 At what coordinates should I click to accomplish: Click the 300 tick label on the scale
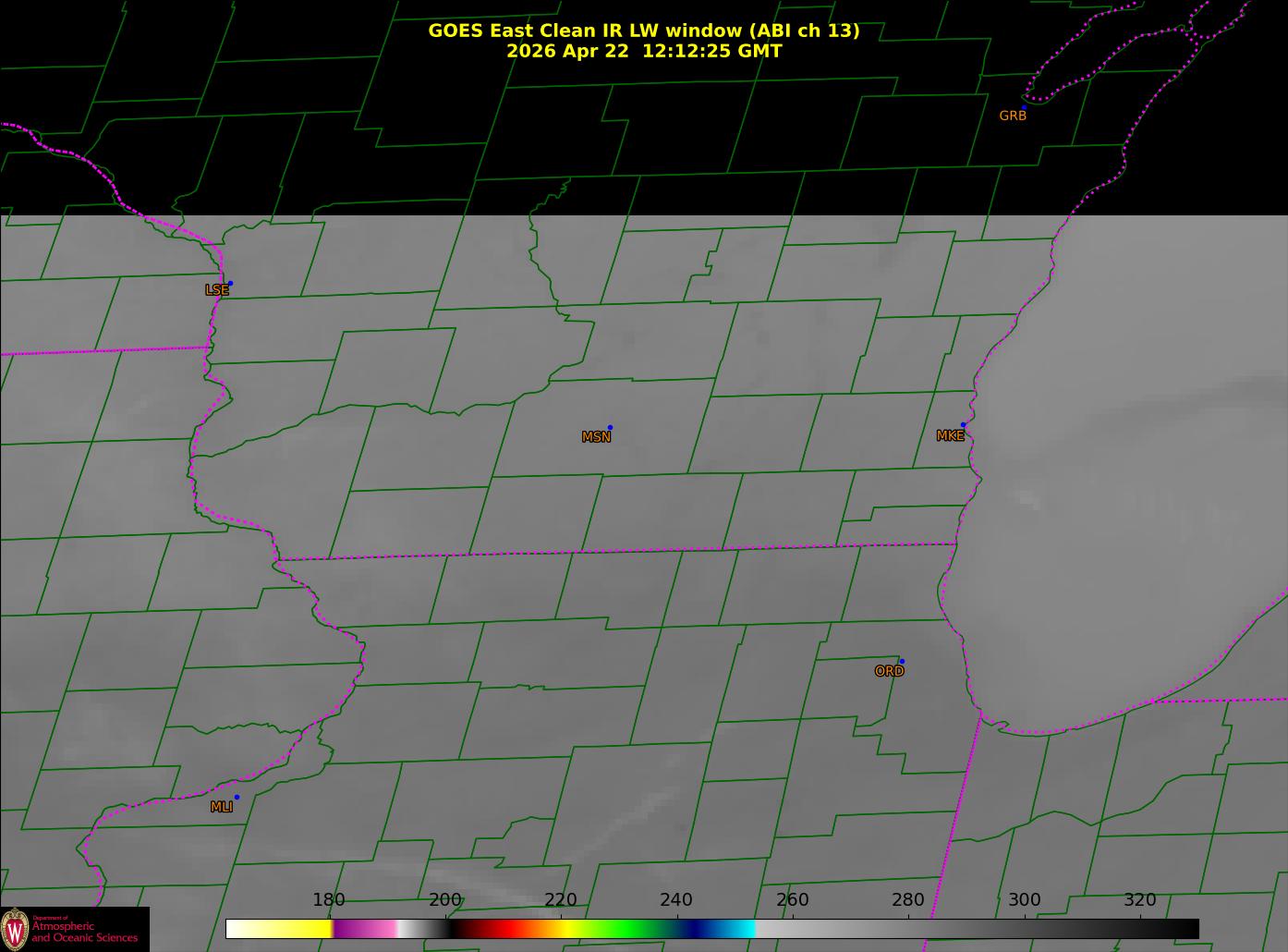point(1024,899)
